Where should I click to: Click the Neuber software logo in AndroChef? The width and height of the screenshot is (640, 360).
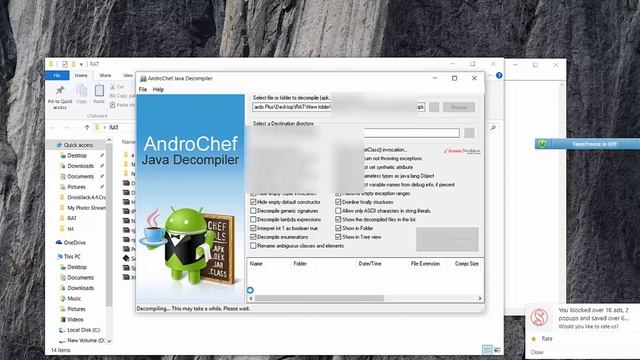coord(462,151)
